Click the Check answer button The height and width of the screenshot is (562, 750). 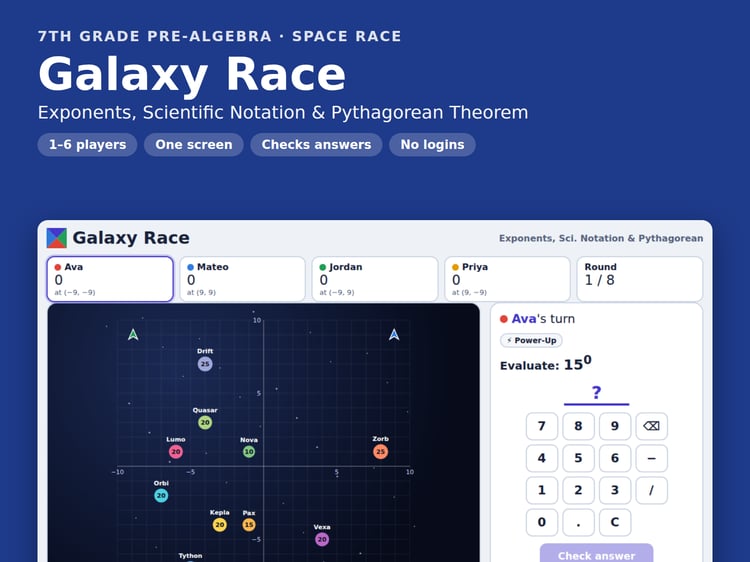[596, 553]
